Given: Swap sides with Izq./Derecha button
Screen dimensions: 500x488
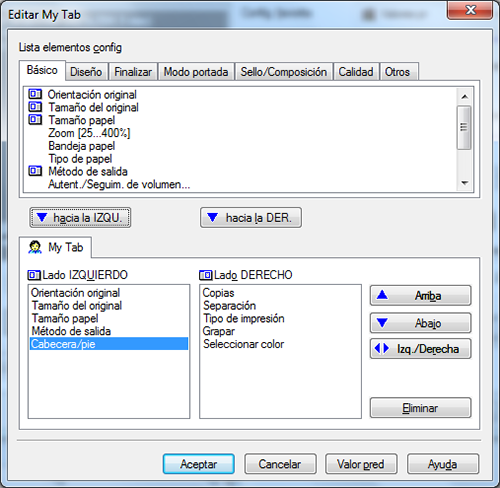Looking at the screenshot, I should click(420, 349).
